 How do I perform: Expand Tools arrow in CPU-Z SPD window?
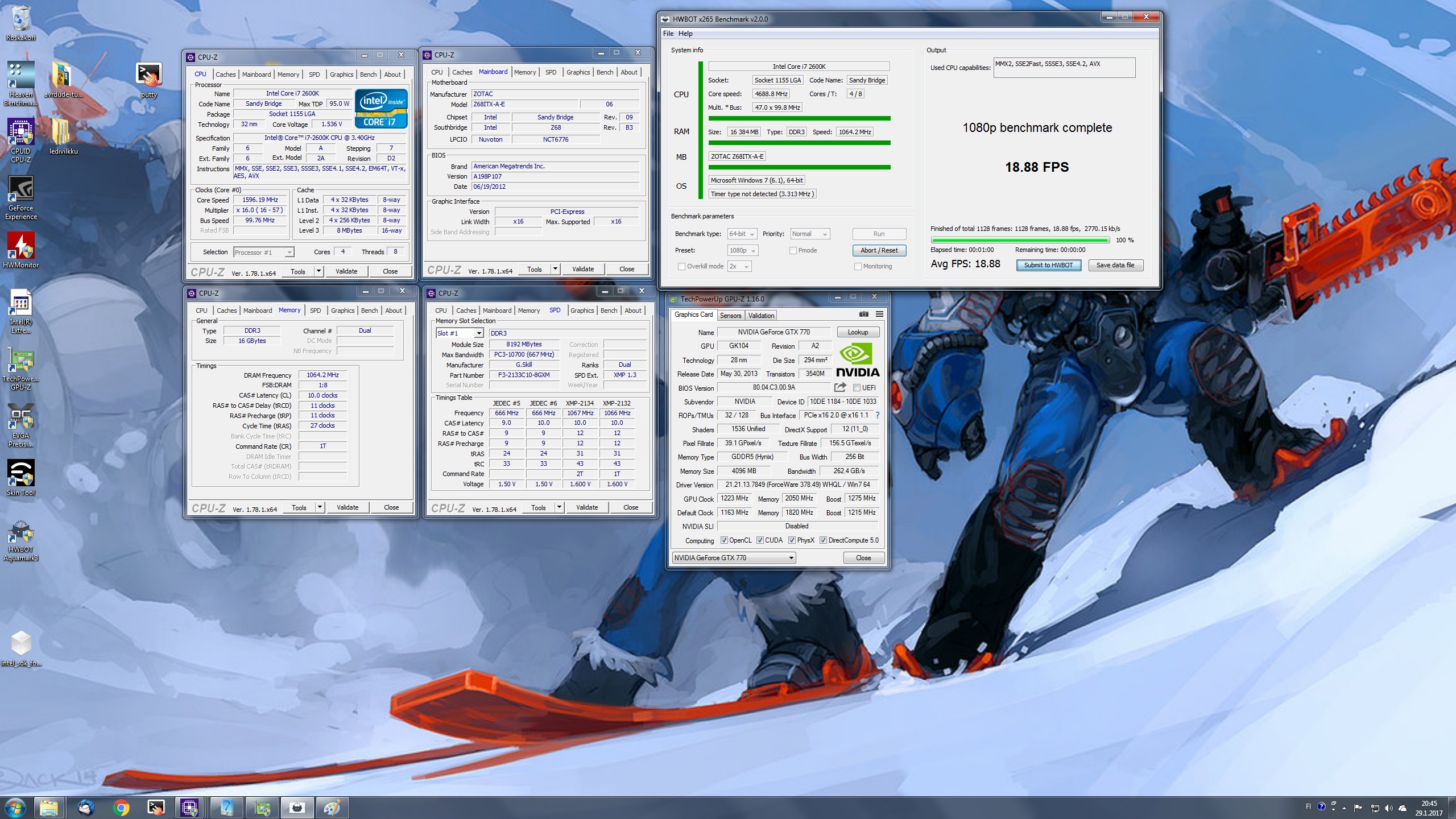click(x=559, y=507)
